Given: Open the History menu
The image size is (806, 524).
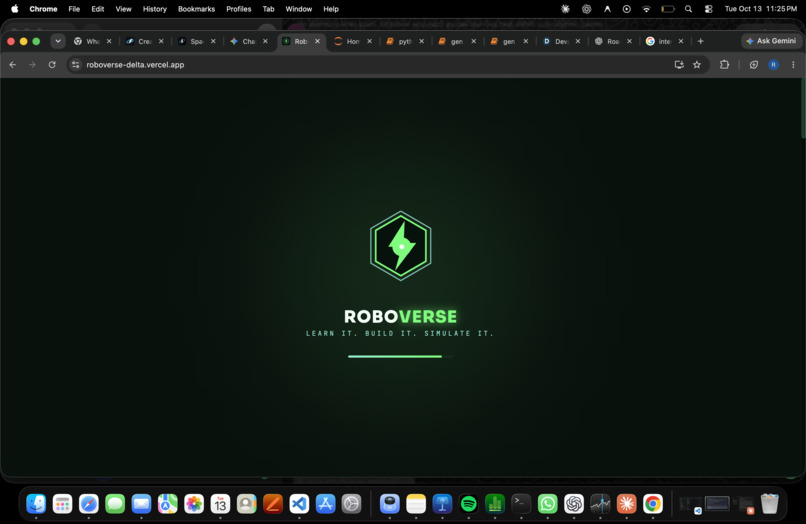Looking at the screenshot, I should (x=155, y=9).
